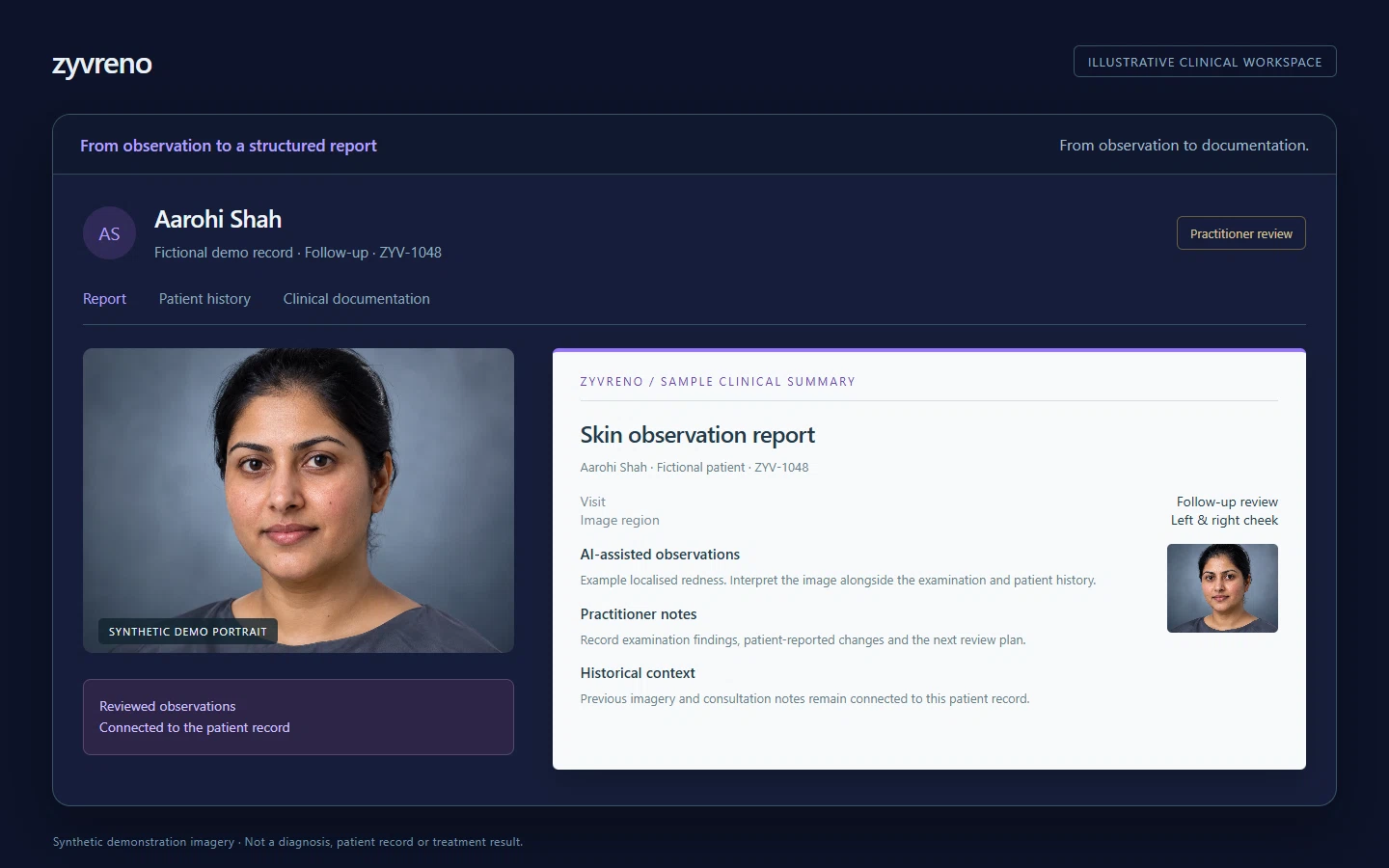Click the Left & right cheek value
Screen dimensions: 1389x868
coord(1224,520)
